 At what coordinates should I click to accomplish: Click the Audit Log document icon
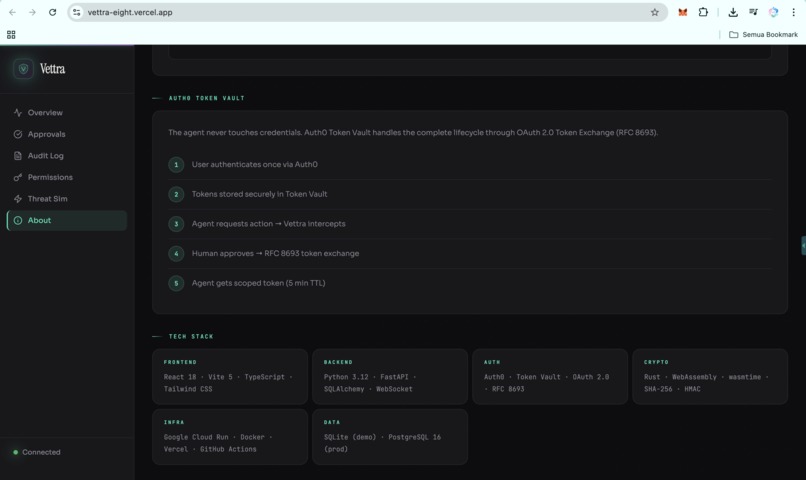pos(18,156)
